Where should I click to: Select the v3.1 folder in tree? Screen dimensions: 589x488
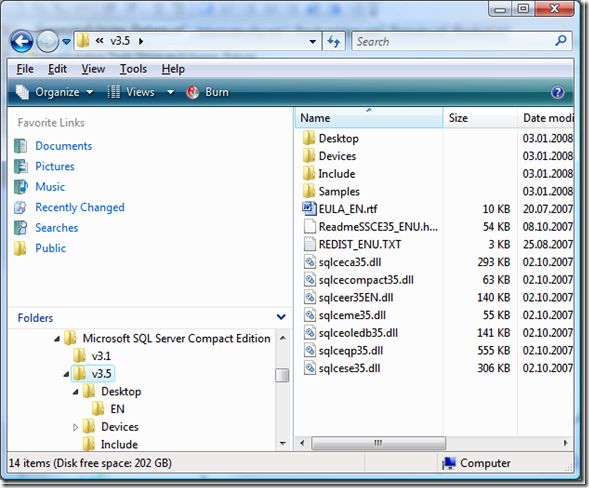tap(101, 356)
